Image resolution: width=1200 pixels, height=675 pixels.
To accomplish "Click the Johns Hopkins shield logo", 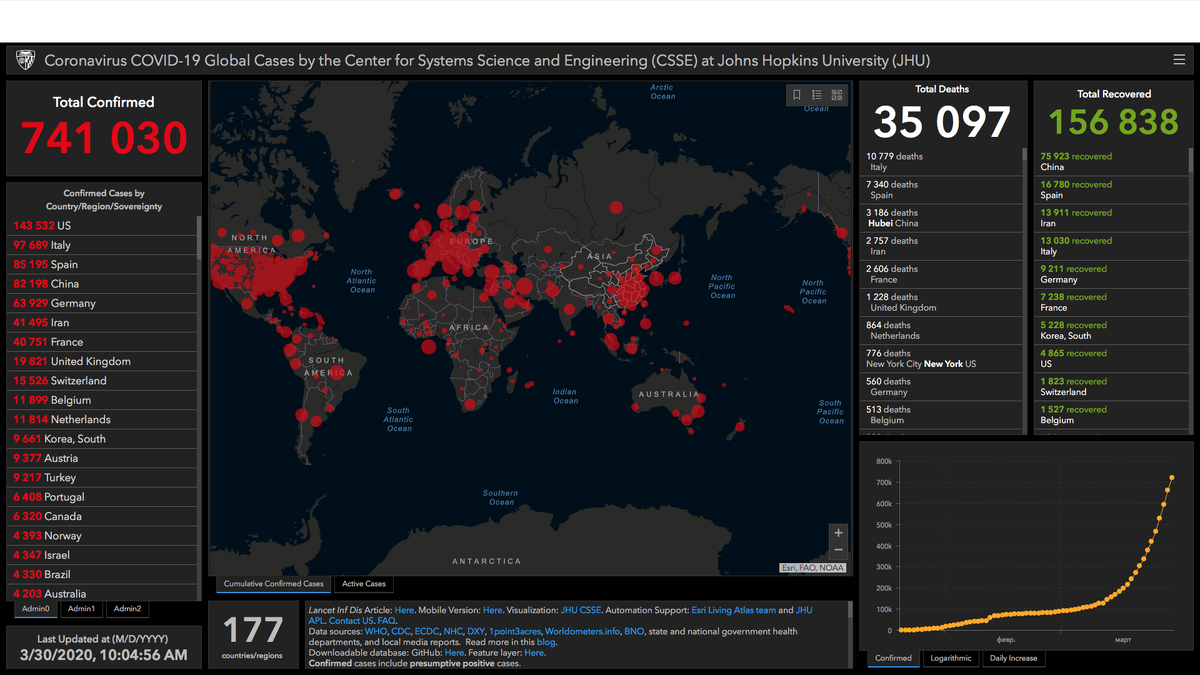I will pos(25,61).
